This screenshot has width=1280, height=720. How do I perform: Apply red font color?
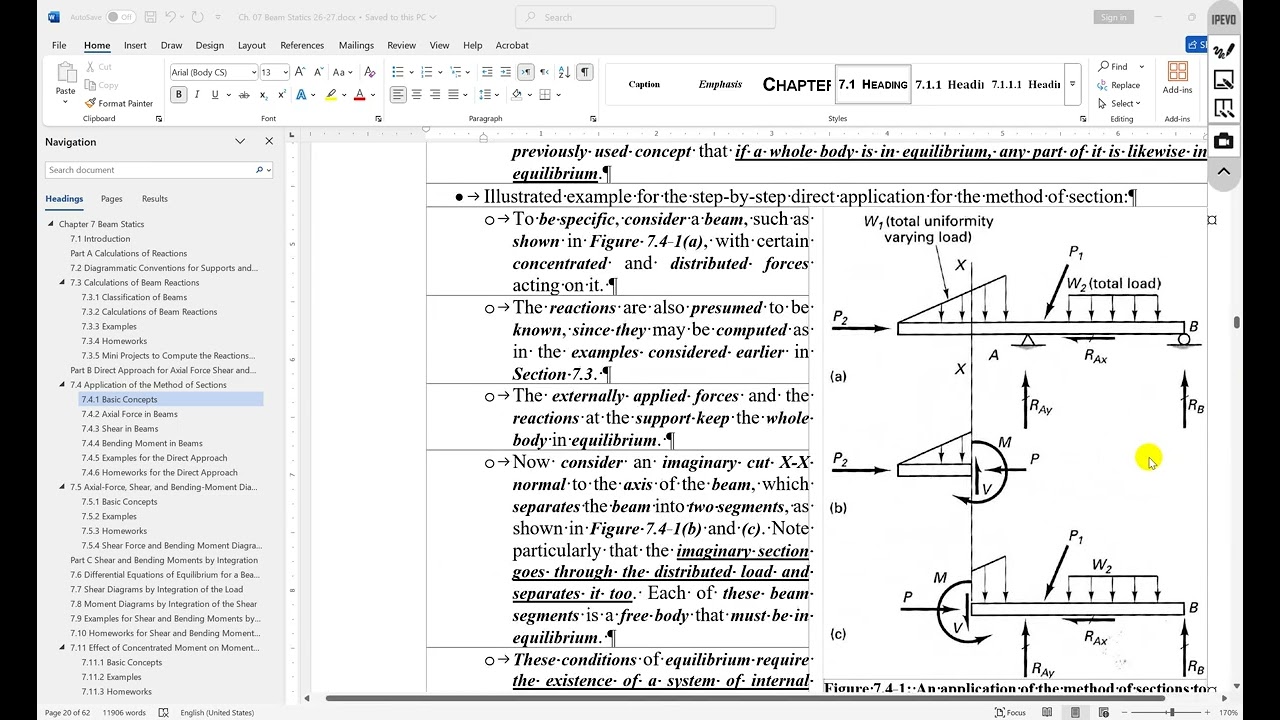point(359,95)
